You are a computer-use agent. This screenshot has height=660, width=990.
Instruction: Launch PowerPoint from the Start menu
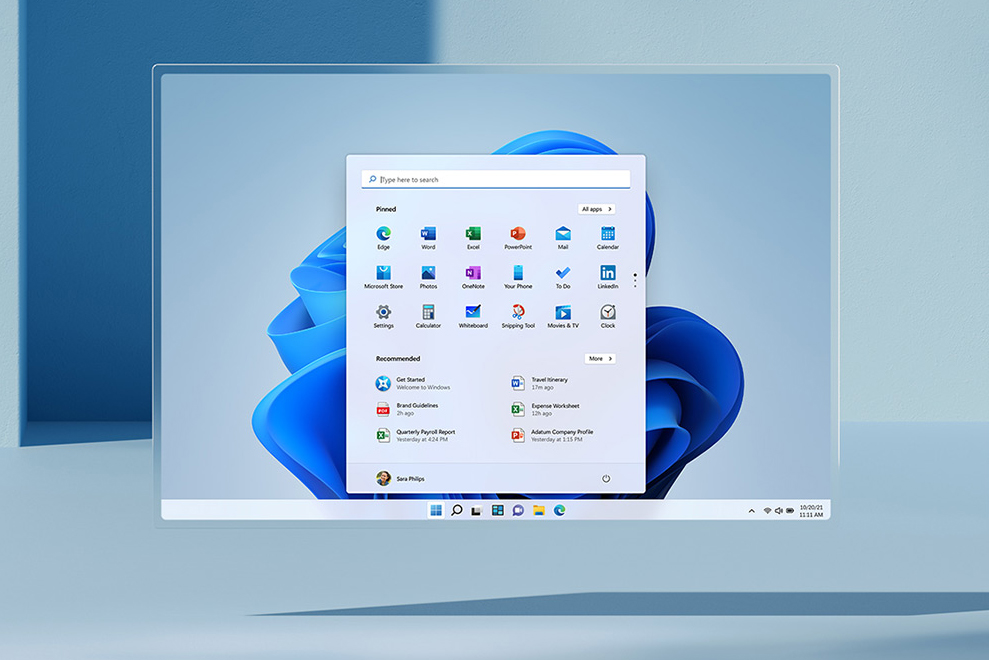point(518,237)
